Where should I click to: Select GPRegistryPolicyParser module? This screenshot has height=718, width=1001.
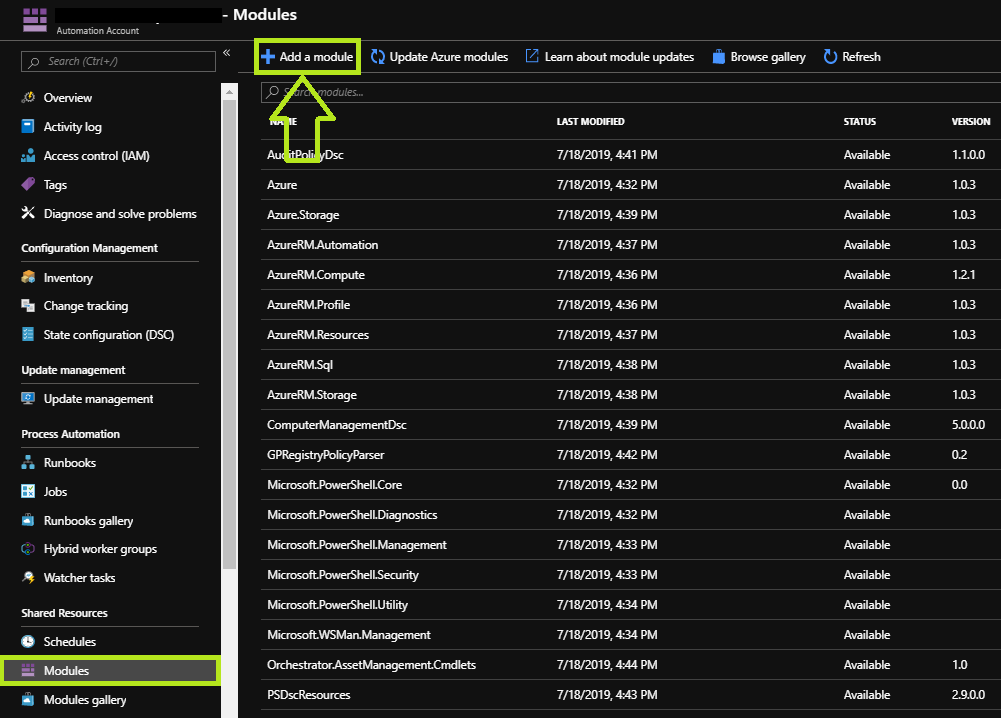click(631, 454)
